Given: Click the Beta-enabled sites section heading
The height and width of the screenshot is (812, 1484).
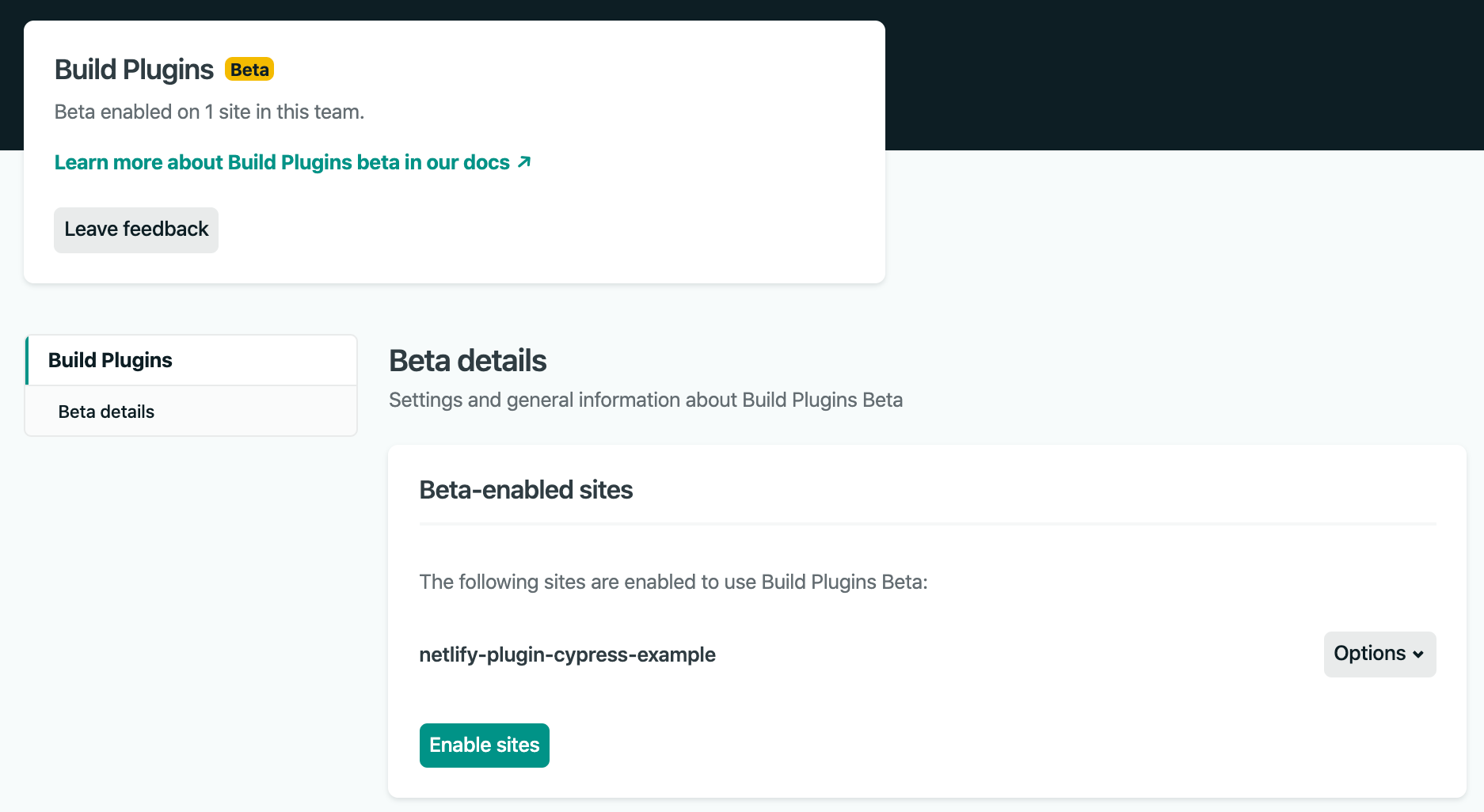Looking at the screenshot, I should tap(526, 490).
